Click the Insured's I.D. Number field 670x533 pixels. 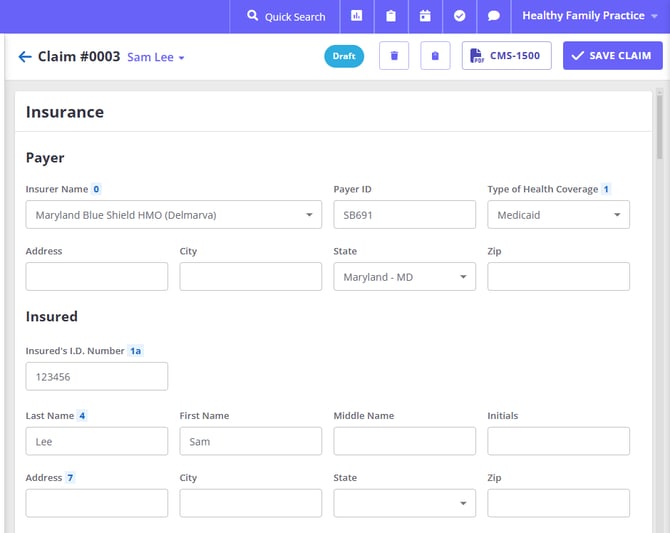point(97,377)
